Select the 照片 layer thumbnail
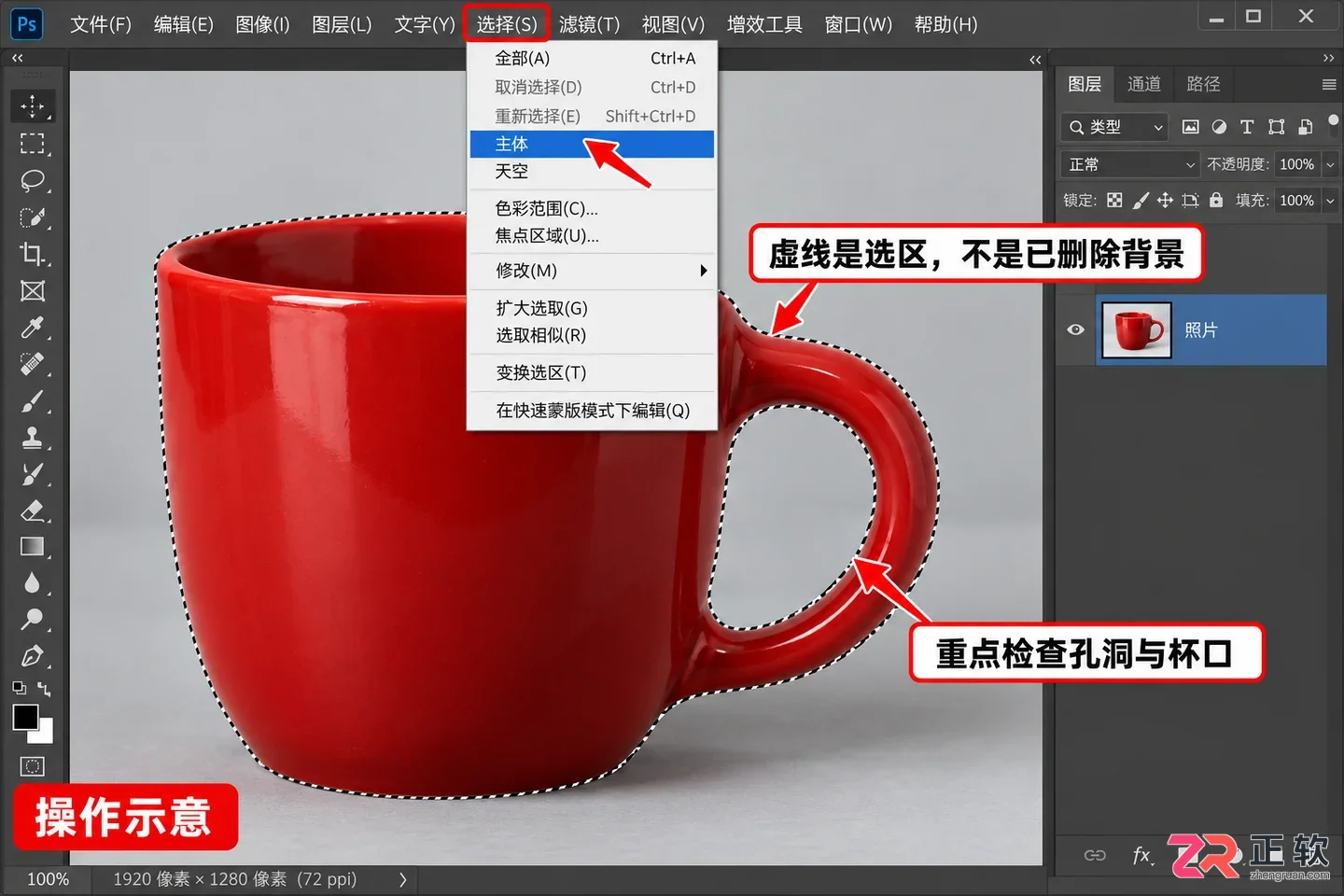This screenshot has width=1344, height=896. tap(1136, 329)
